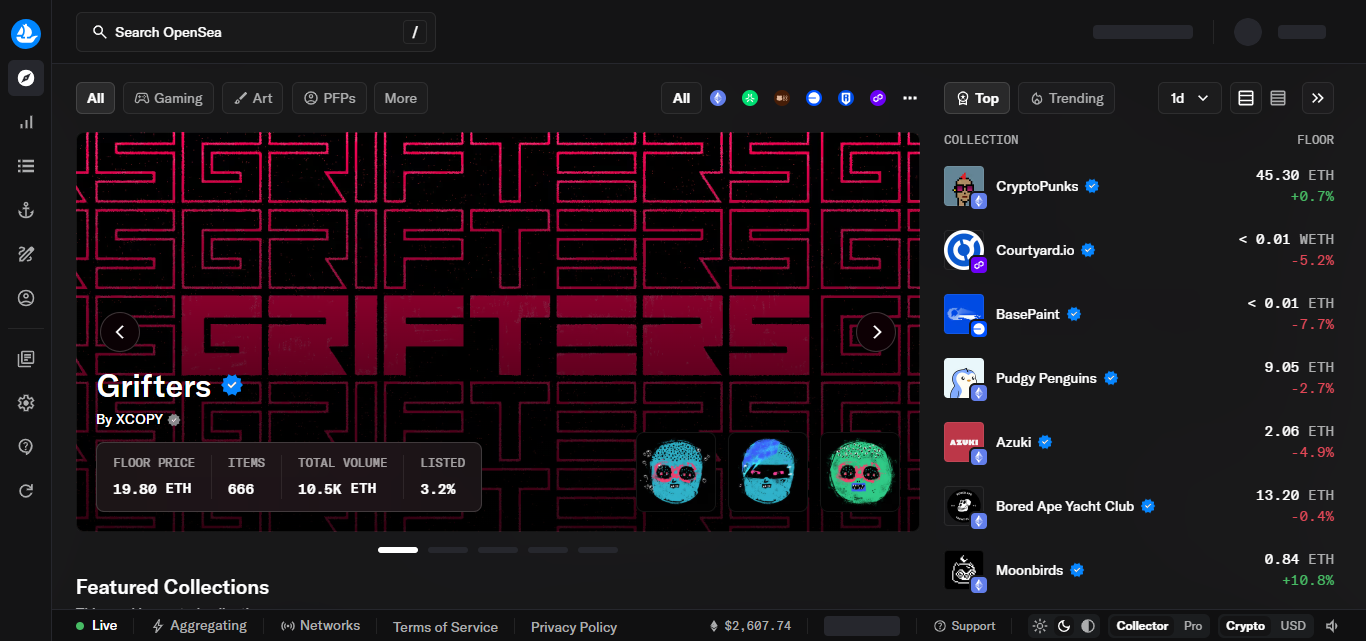This screenshot has height=641, width=1366.
Task: Filter by purple Polygon chain icon
Action: tap(878, 98)
